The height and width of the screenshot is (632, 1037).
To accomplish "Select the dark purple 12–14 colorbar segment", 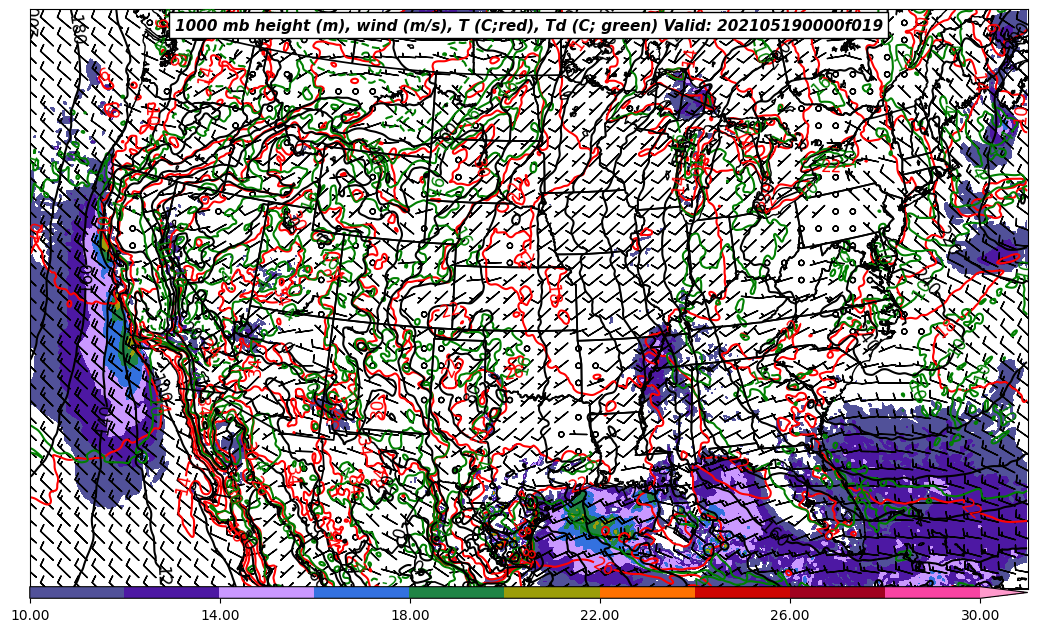I will coord(172,592).
